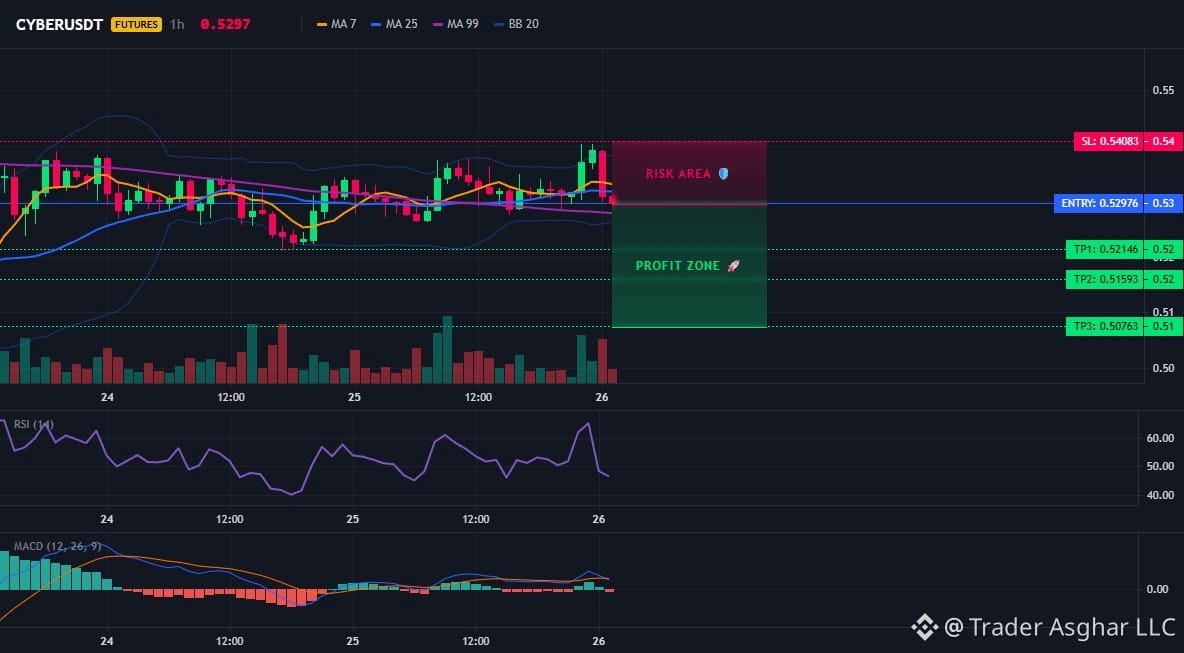1184x653 pixels.
Task: Select the 1h timeframe label
Action: (x=177, y=24)
